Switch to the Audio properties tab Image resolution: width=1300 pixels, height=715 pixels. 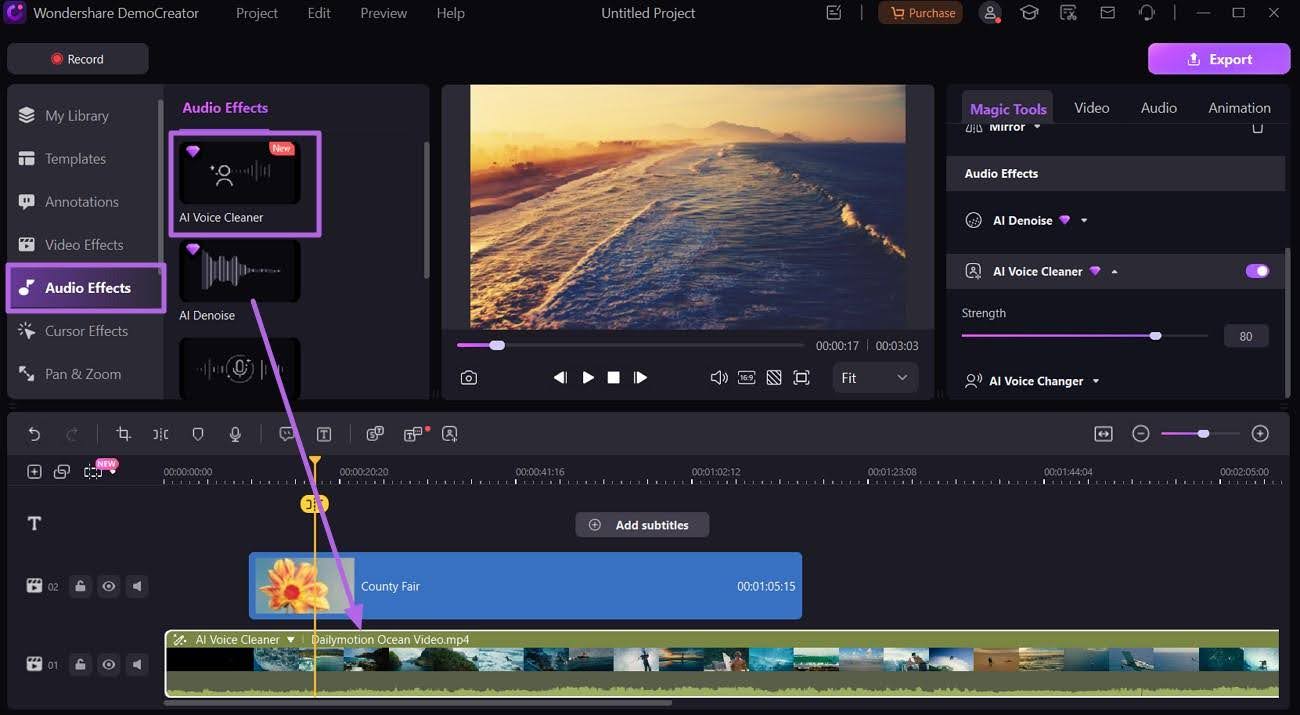pyautogui.click(x=1159, y=108)
